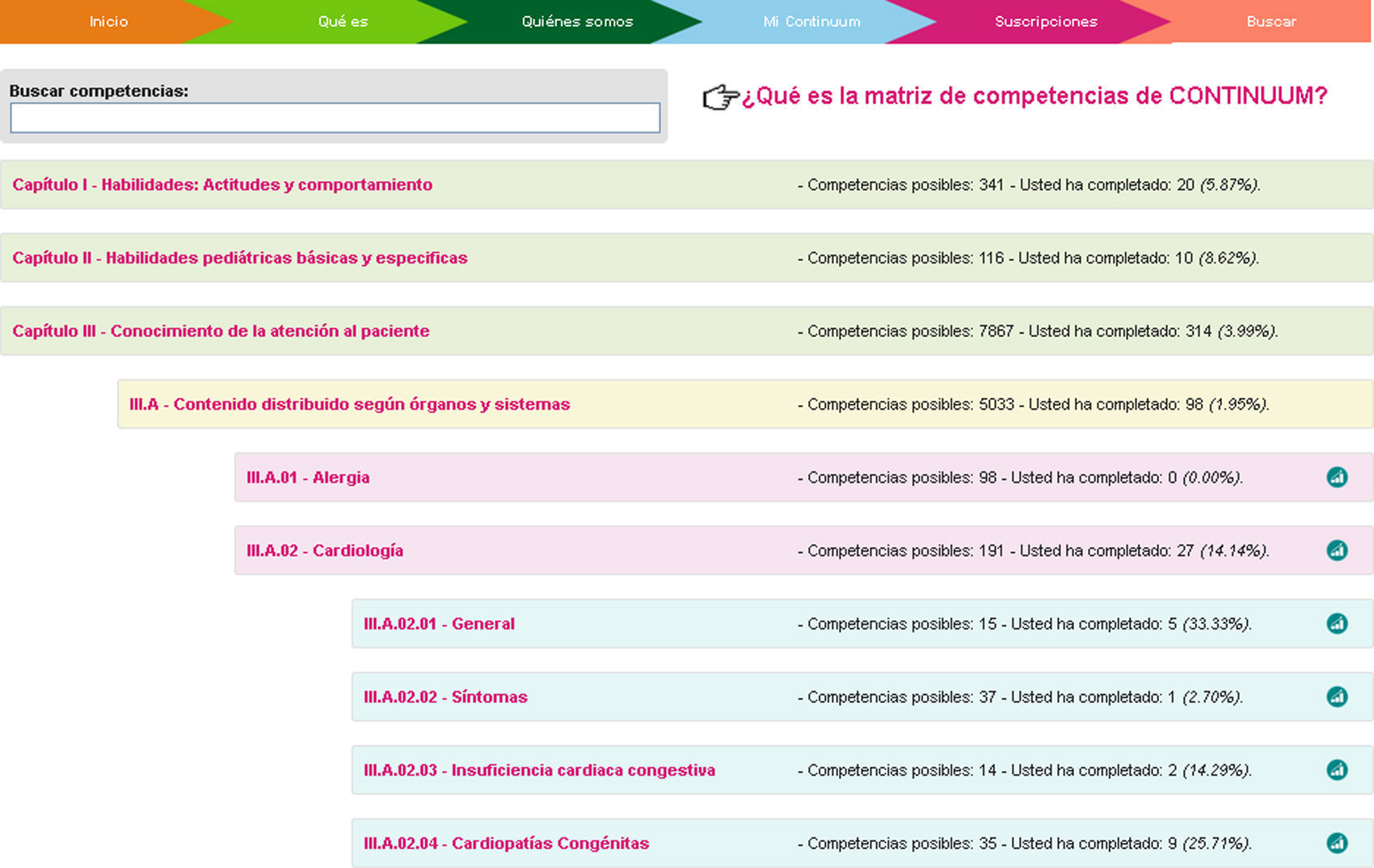This screenshot has height=868, width=1374.
Task: Open statistics icon for III.A.02 Cardiología
Action: (x=1337, y=550)
